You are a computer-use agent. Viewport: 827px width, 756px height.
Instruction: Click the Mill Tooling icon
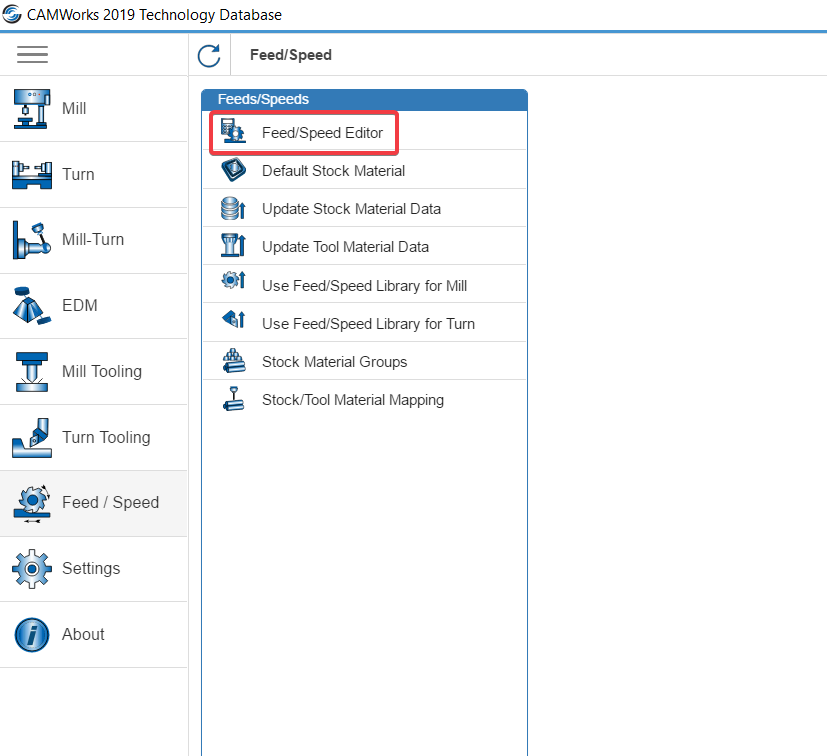[x=32, y=371]
